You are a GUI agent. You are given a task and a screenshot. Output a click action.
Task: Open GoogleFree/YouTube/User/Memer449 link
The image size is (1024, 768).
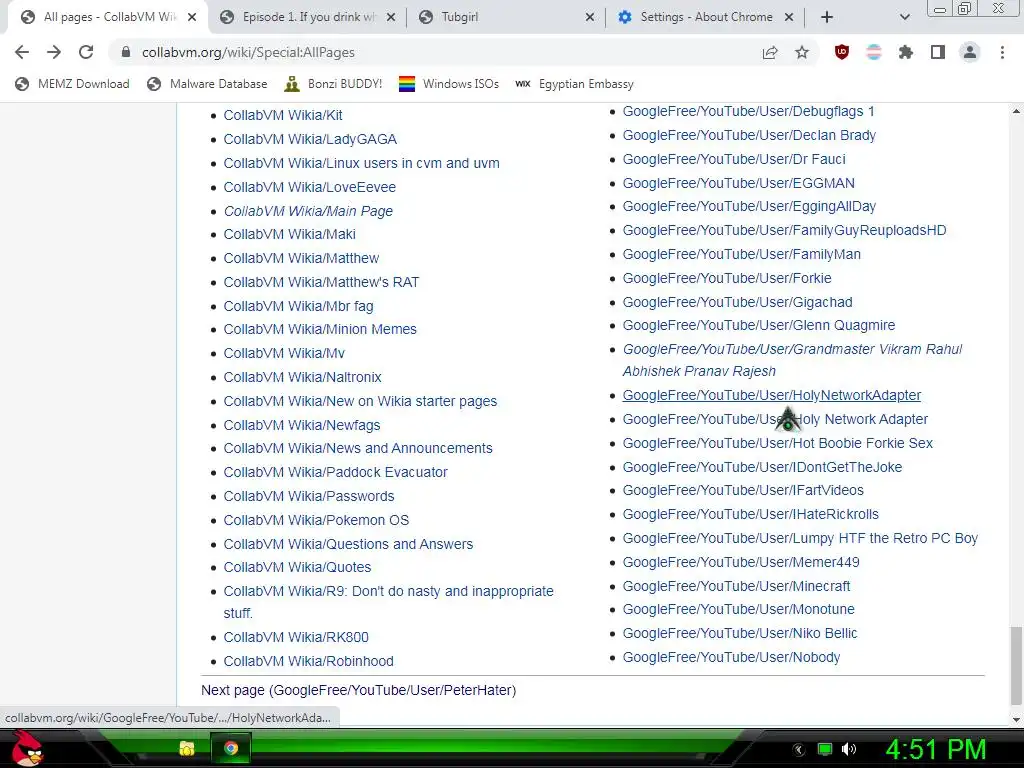click(741, 562)
